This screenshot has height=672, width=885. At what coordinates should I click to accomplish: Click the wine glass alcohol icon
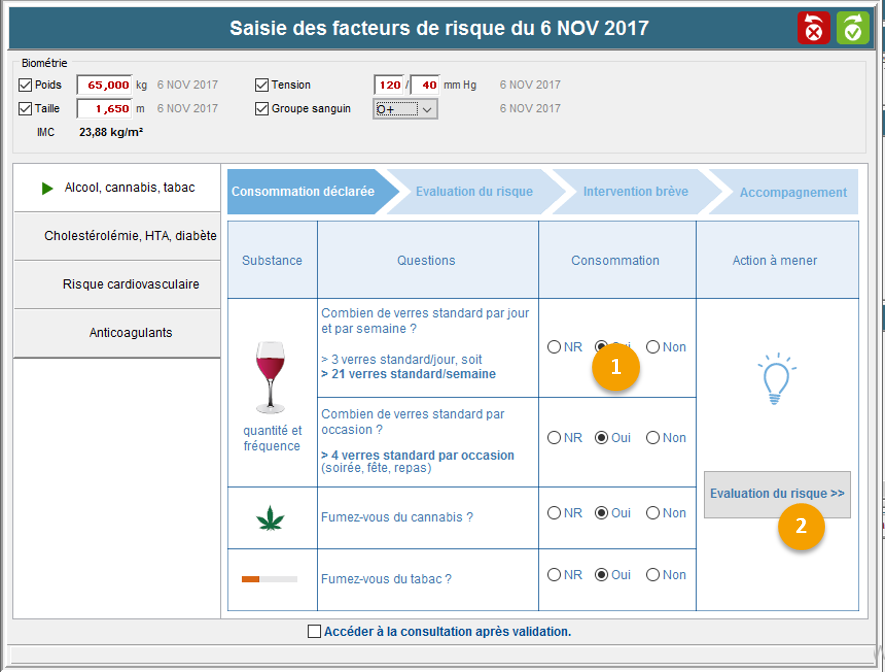click(x=270, y=377)
